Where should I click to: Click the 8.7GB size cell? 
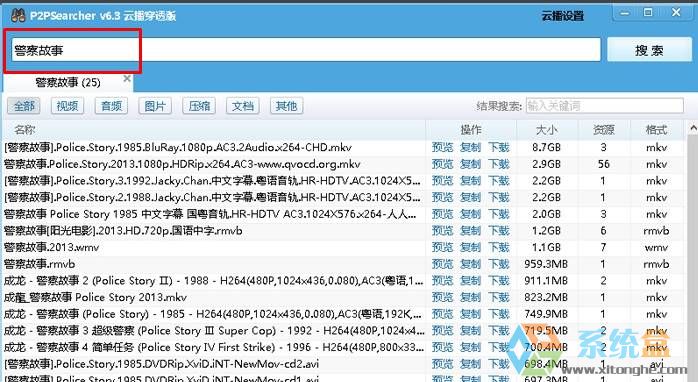(546, 147)
